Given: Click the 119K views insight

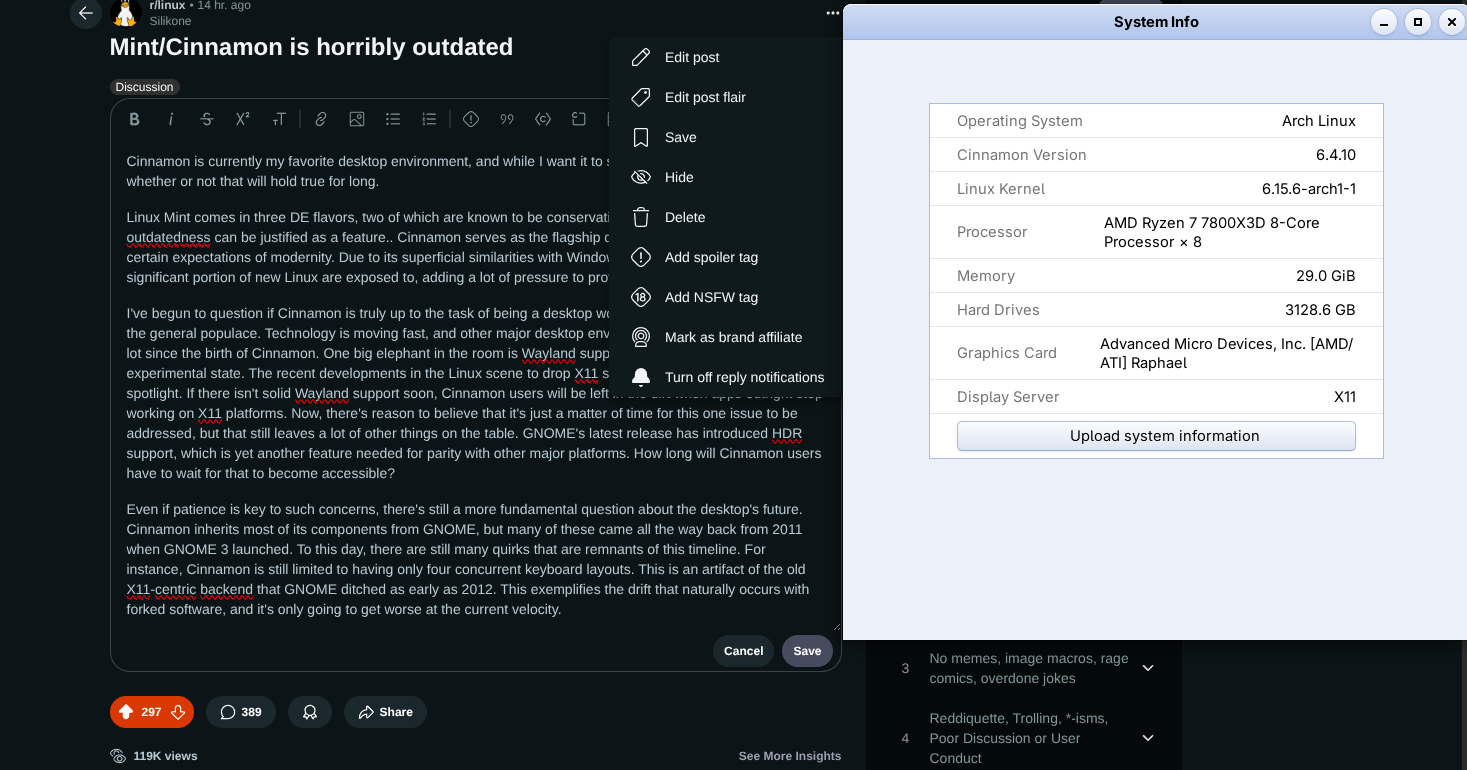Looking at the screenshot, I should (x=154, y=756).
